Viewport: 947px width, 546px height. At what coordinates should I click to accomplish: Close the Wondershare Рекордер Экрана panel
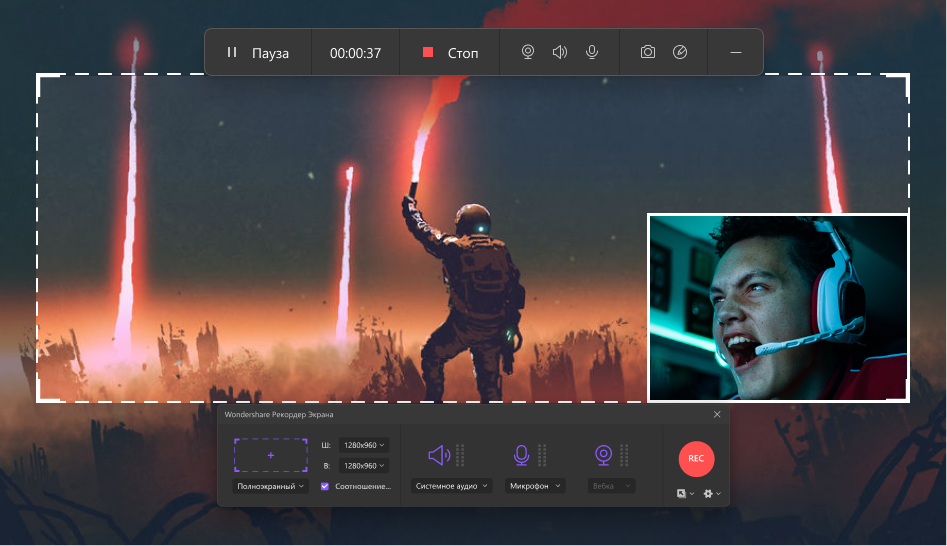coord(717,414)
